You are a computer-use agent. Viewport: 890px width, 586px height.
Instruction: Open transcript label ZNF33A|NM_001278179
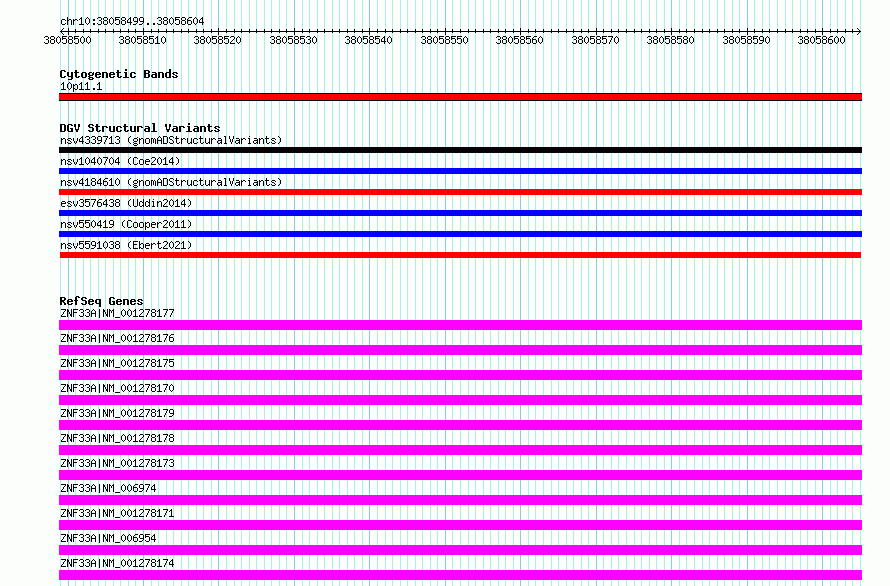click(x=117, y=413)
